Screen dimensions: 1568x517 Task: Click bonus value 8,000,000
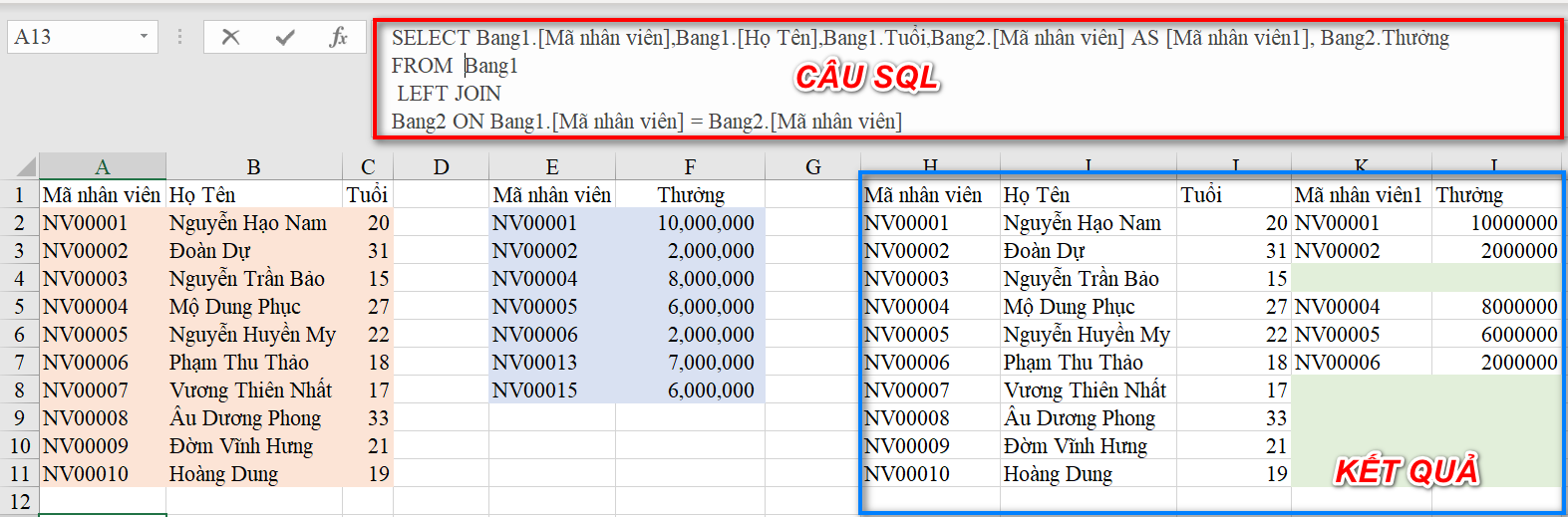pyautogui.click(x=690, y=278)
